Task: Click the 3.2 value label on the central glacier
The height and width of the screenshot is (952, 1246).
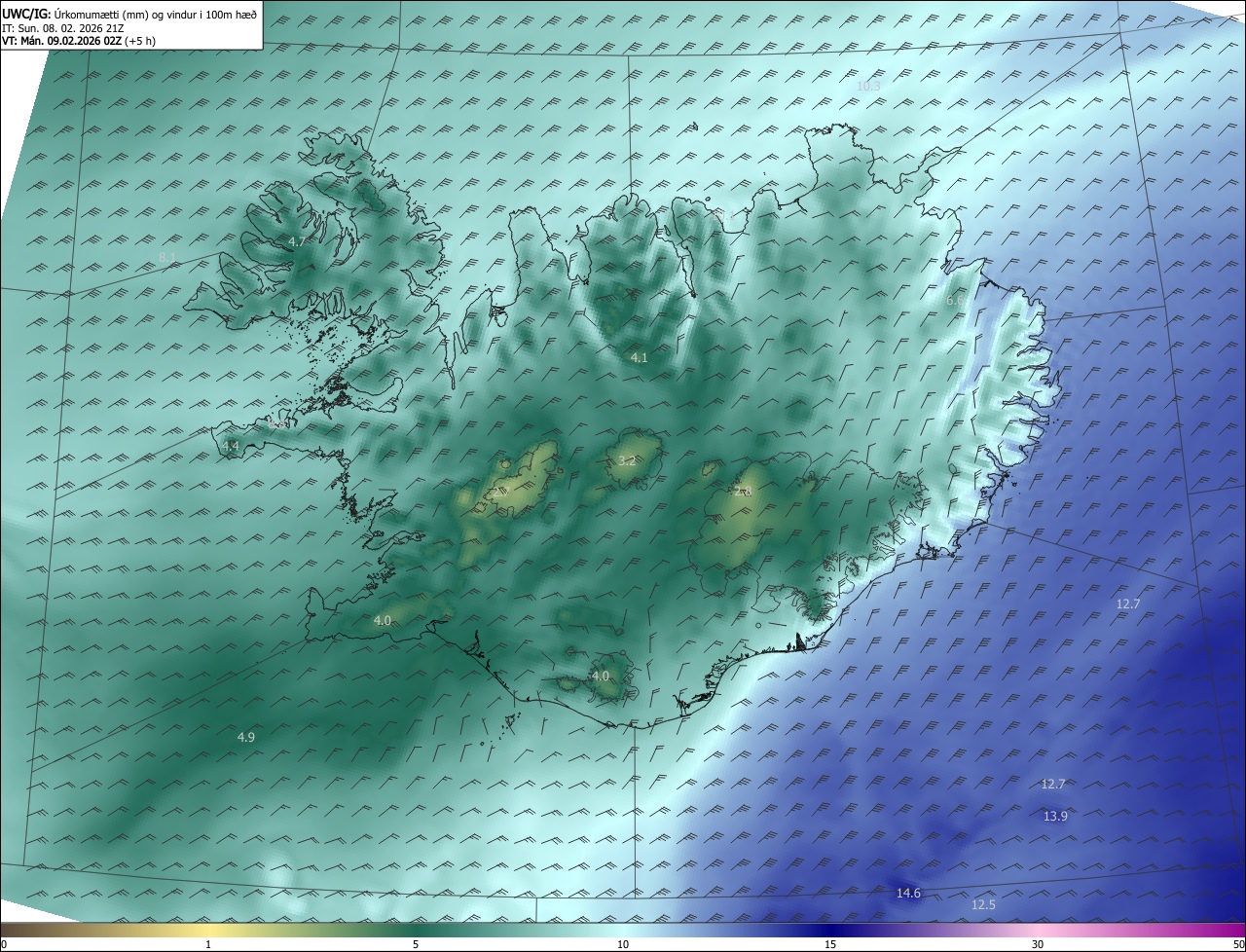Action: 627,460
